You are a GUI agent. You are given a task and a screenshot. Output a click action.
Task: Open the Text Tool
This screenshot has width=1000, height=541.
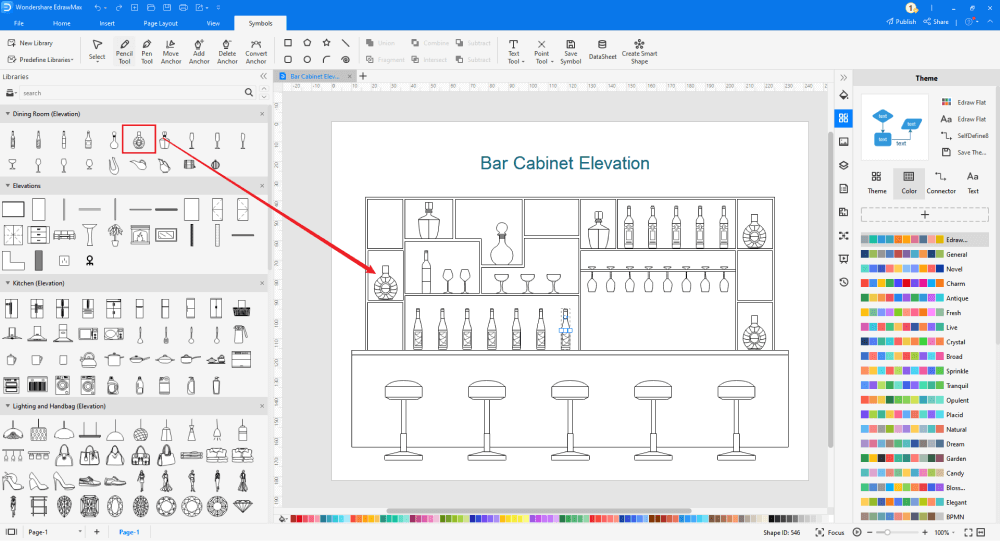513,51
